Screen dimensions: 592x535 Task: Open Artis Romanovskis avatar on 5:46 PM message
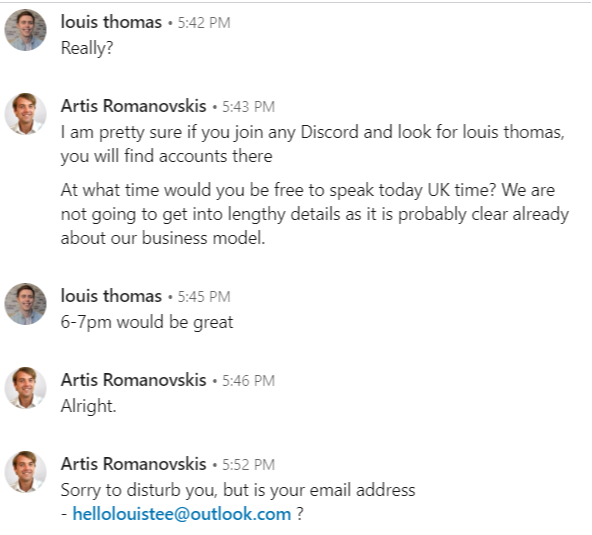[25, 388]
